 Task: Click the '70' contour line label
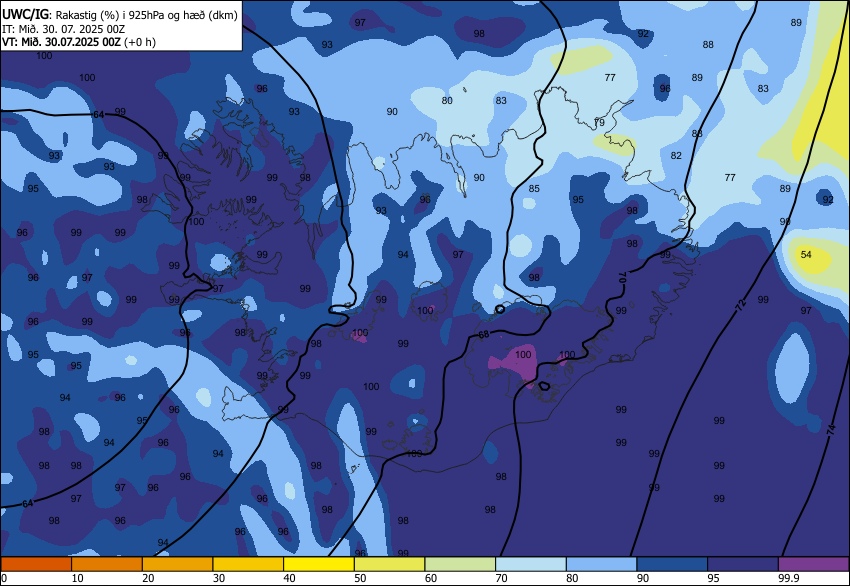coord(622,278)
